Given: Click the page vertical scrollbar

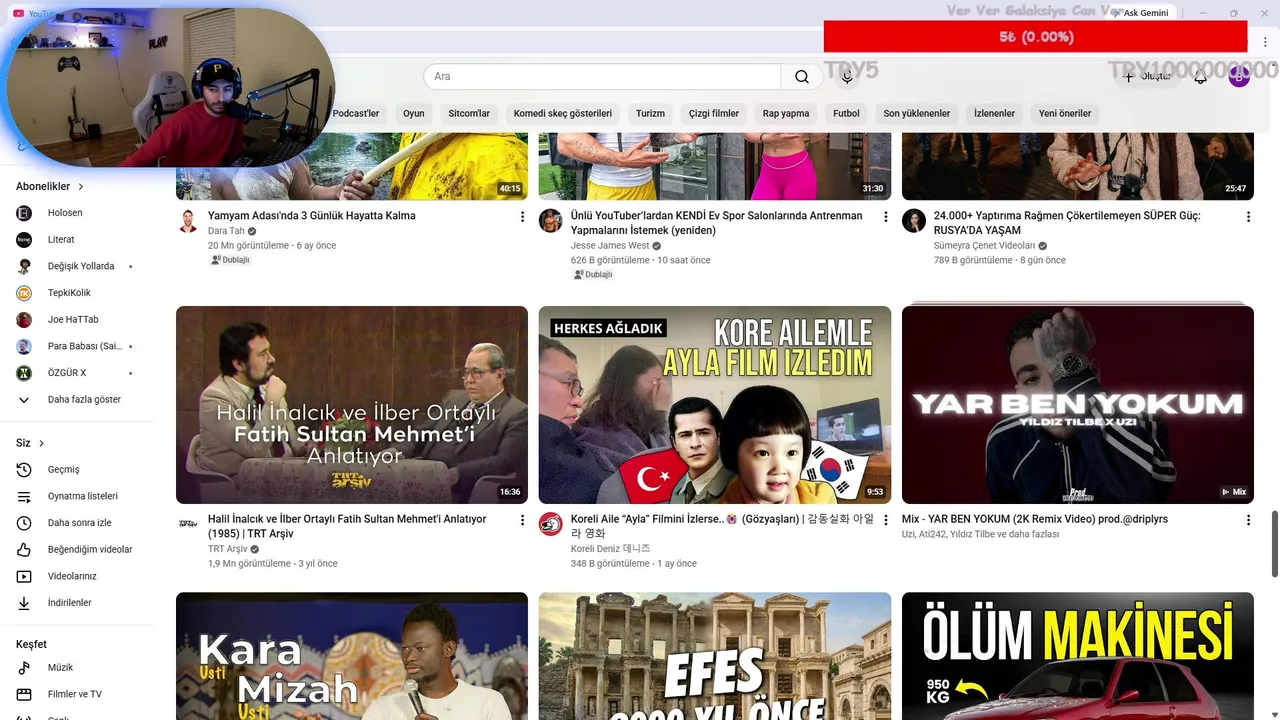Looking at the screenshot, I should (x=1275, y=543).
